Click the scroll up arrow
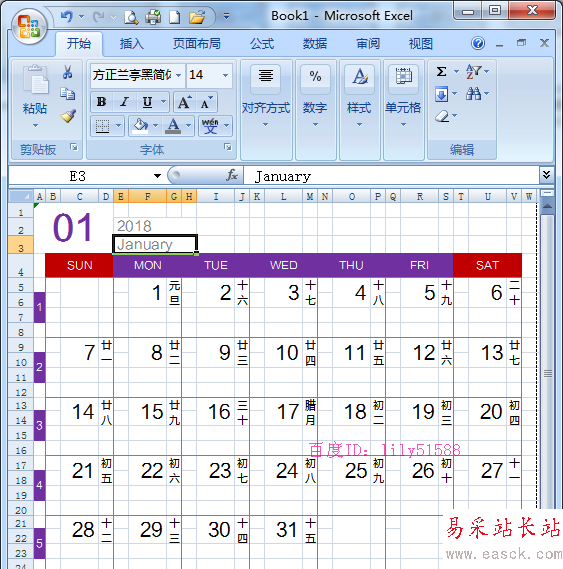The height and width of the screenshot is (569, 563). [547, 206]
